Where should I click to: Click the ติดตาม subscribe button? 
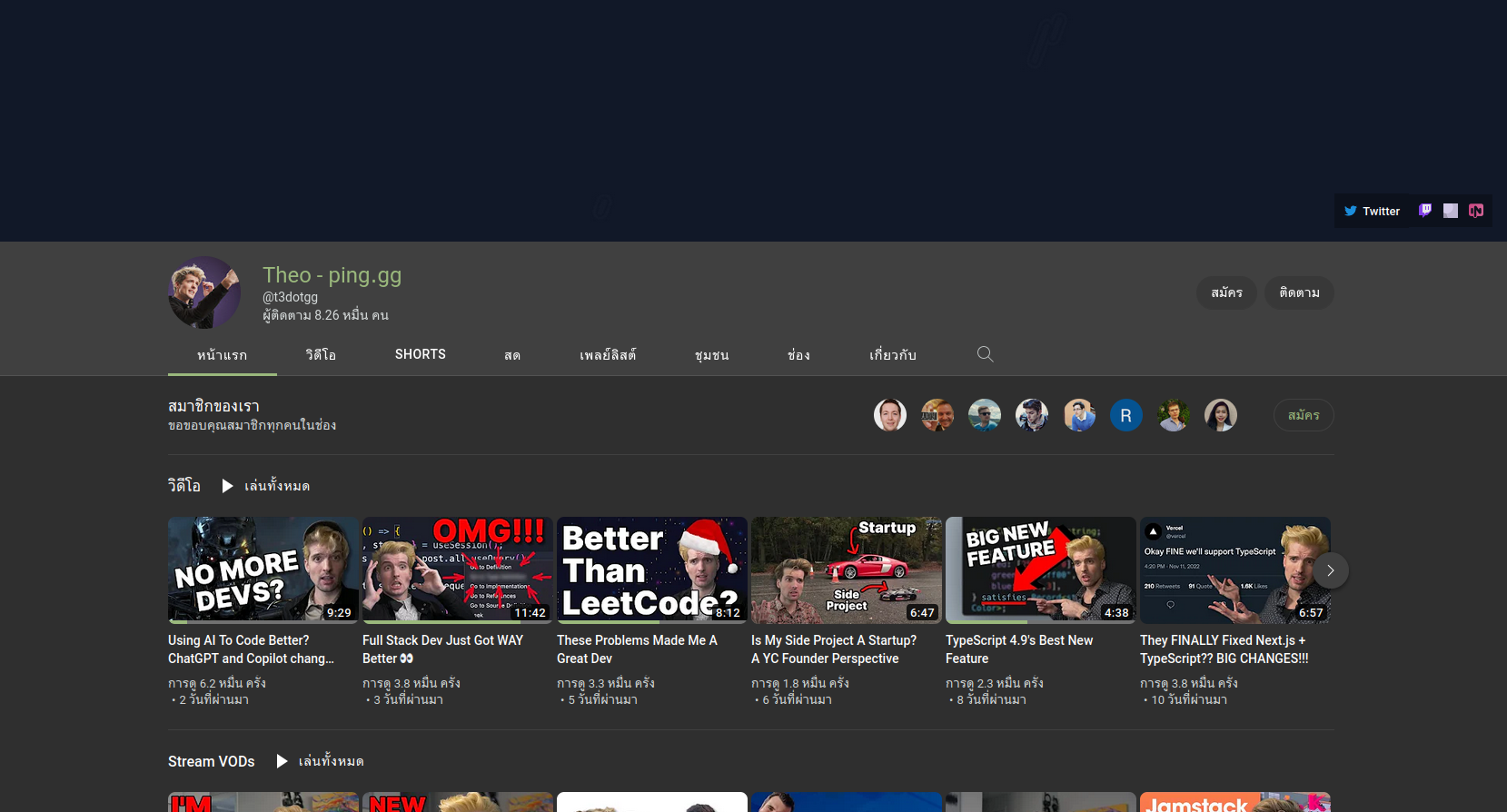1299,292
